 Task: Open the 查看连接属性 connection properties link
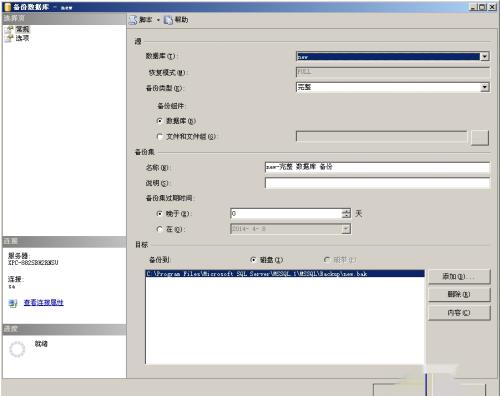click(x=43, y=303)
